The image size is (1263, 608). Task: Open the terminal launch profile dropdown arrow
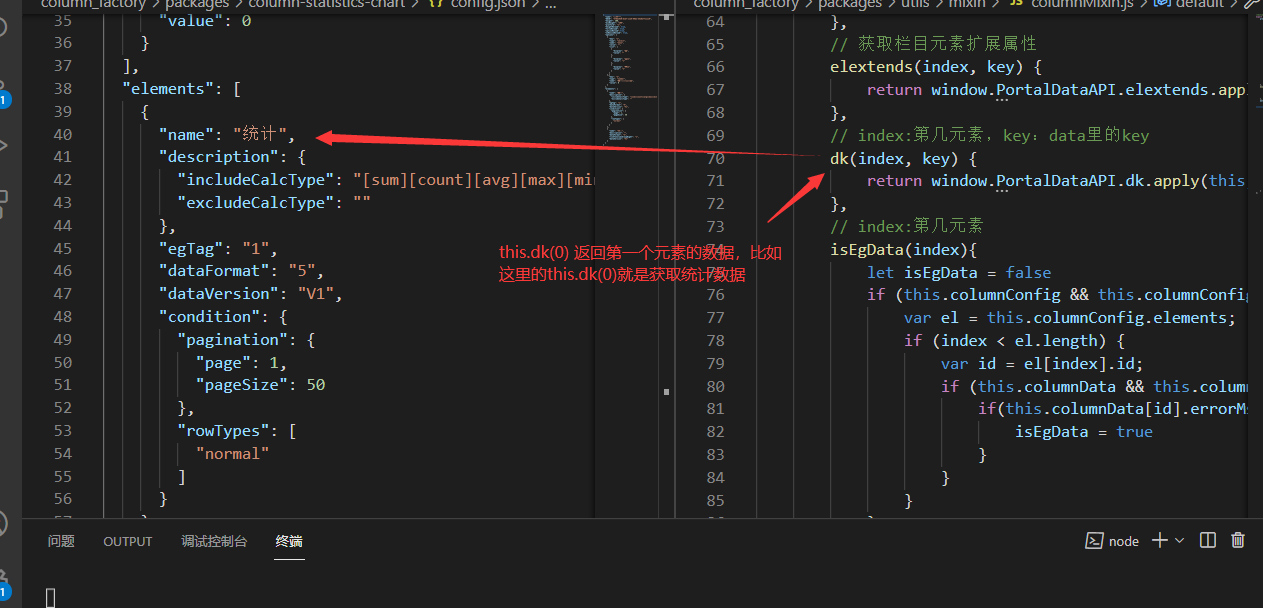click(x=1179, y=541)
